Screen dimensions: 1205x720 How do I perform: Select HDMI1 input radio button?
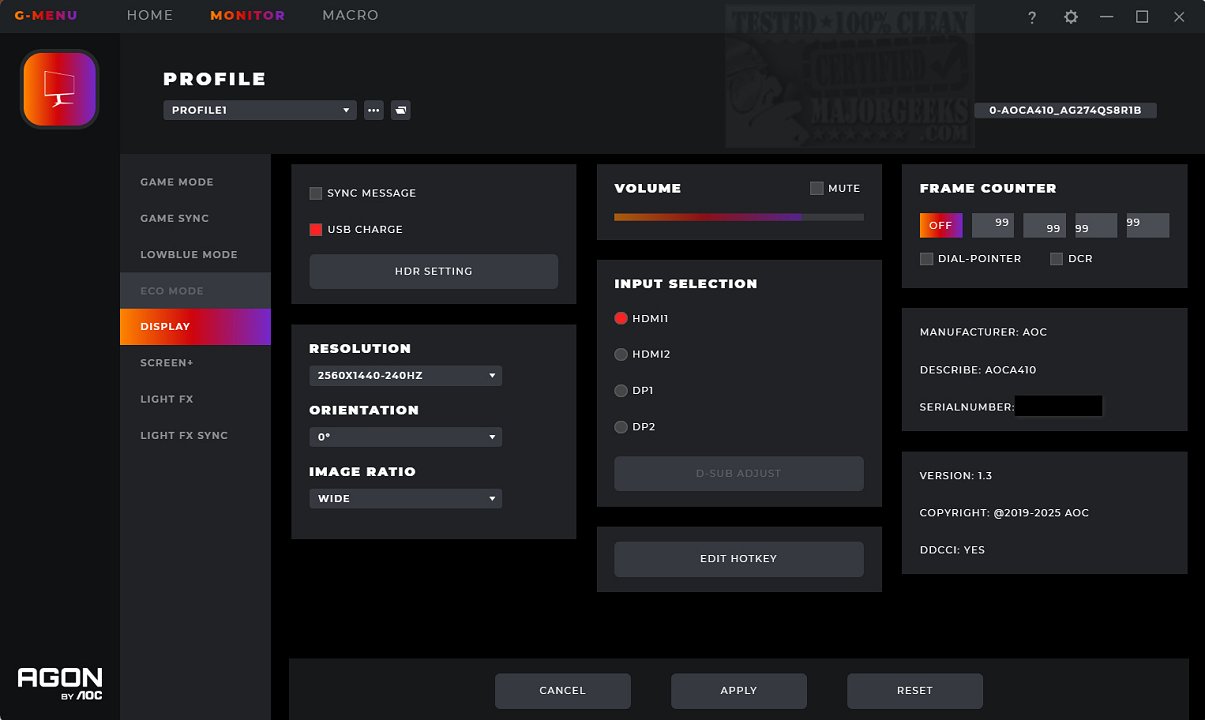click(621, 318)
